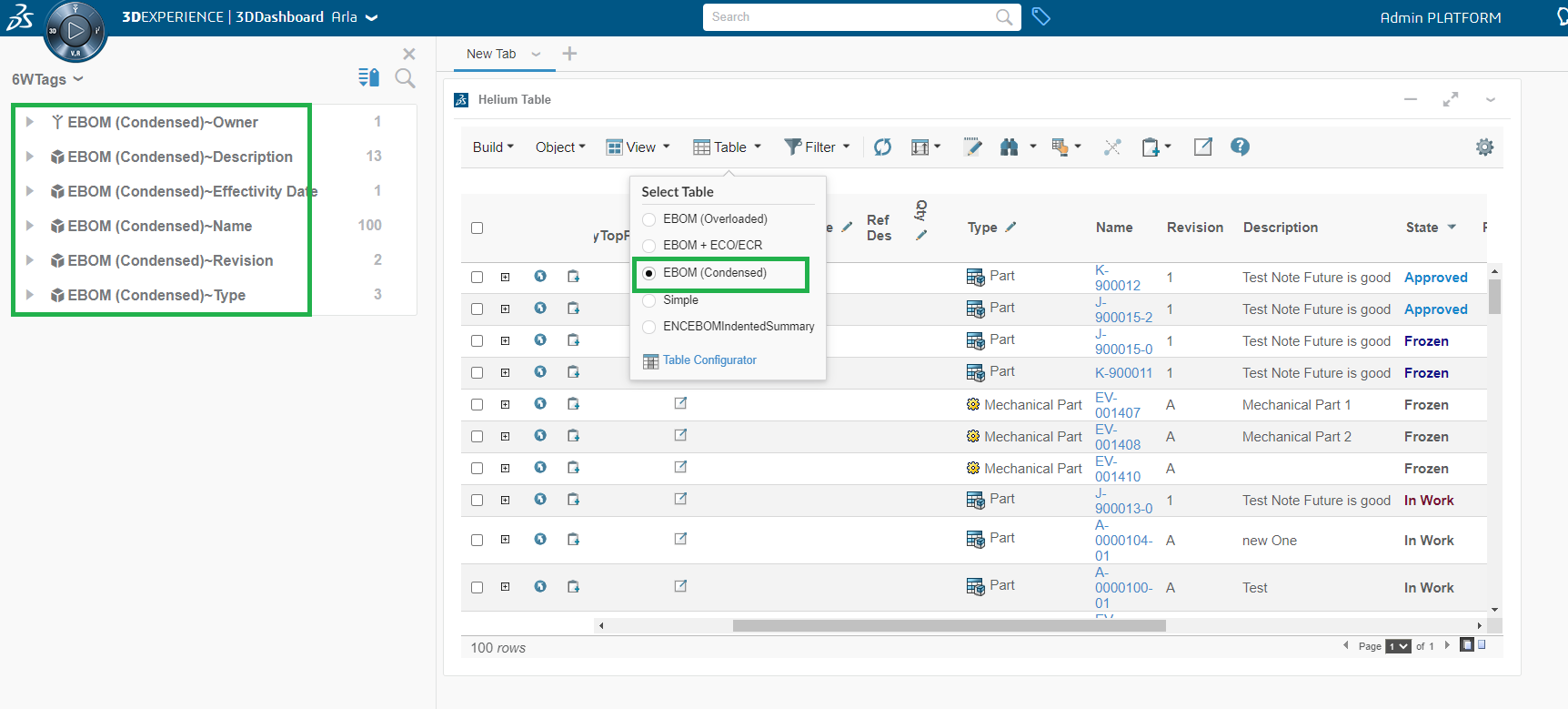Open the blue help question mark icon

pos(1240,147)
